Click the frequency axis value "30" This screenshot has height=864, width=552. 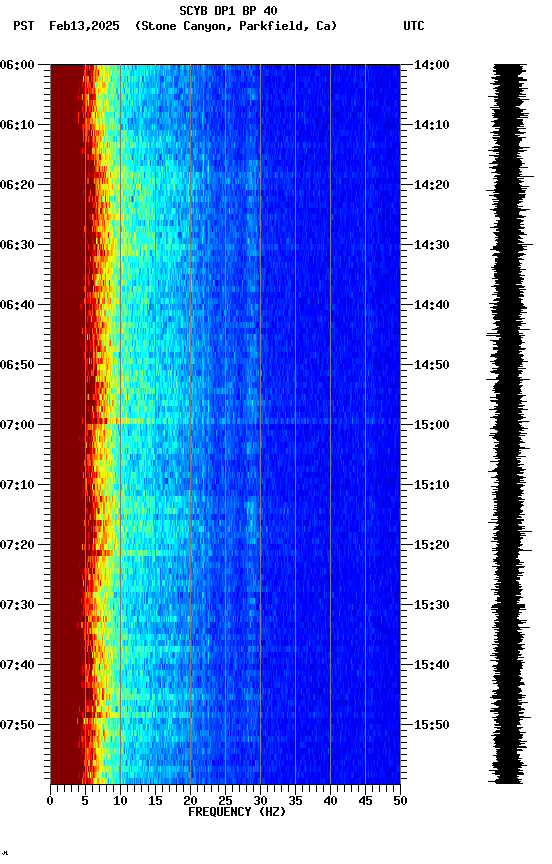tap(260, 801)
